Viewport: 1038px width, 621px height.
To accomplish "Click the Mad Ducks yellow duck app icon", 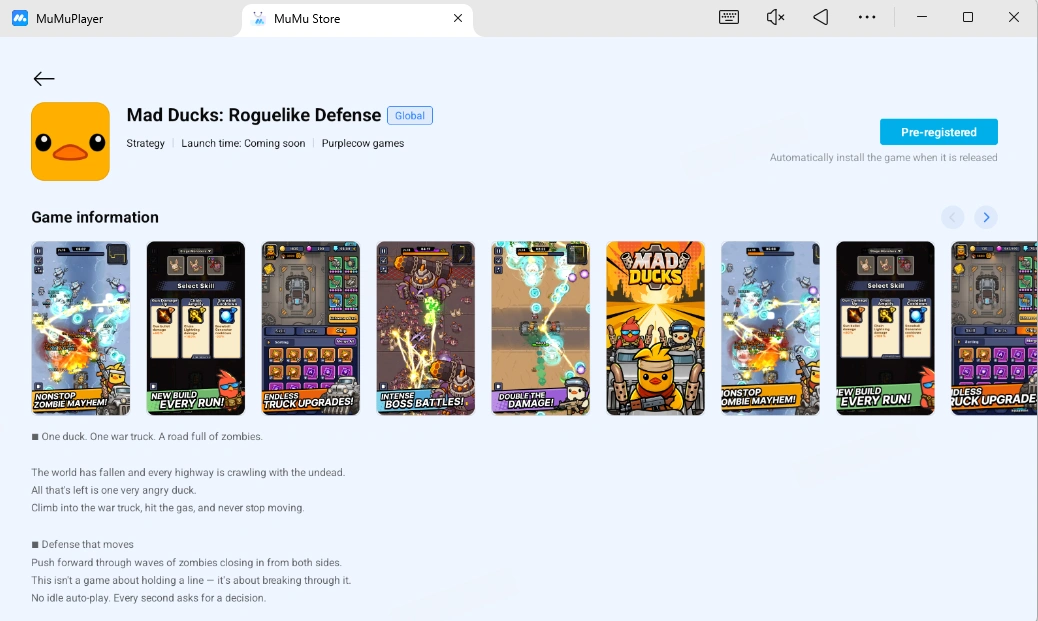I will click(x=70, y=141).
